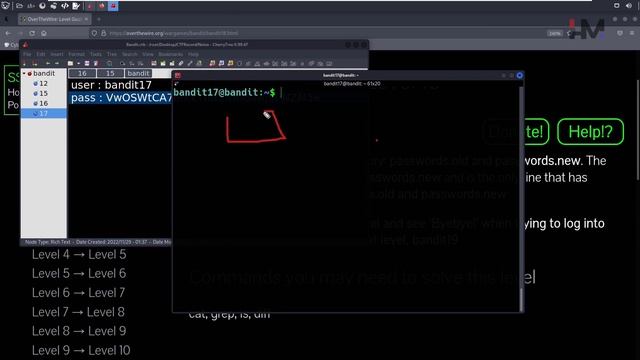Launch the code brackets app in panel
Screen dimensions: 640x360
64,6
